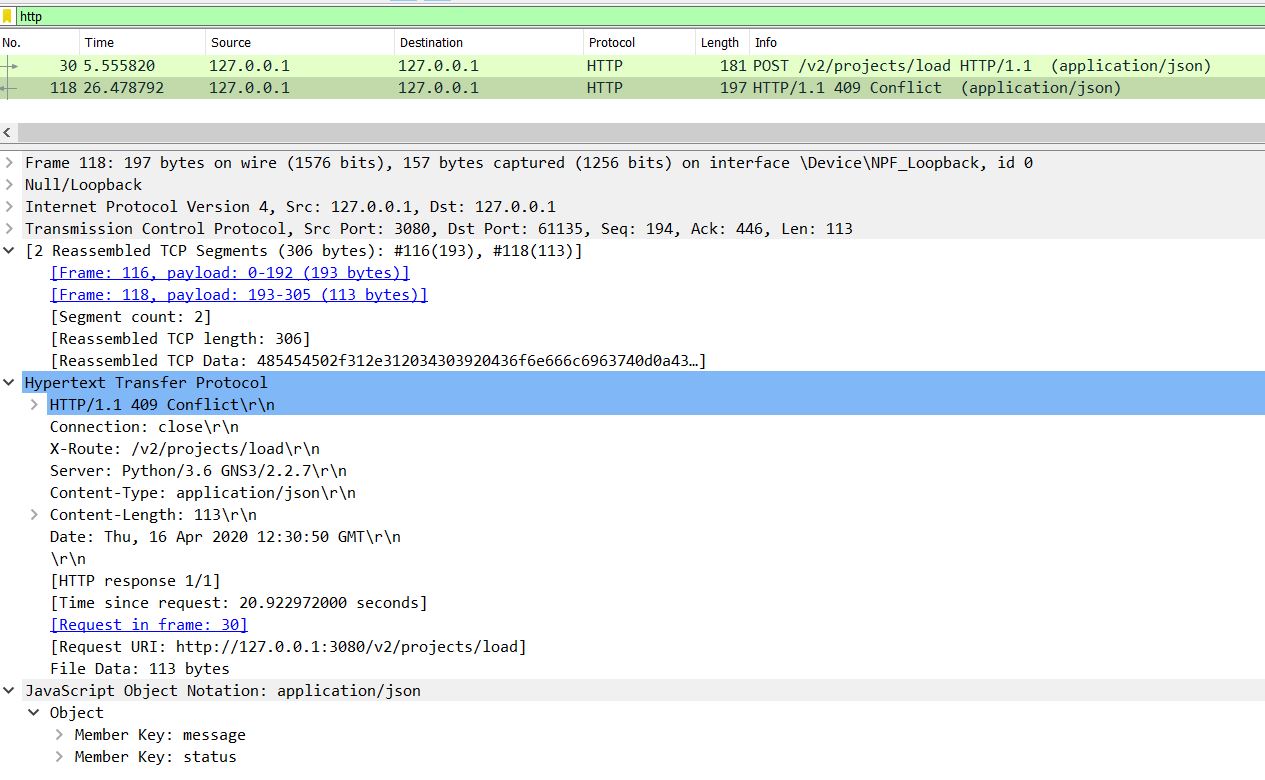
Task: Collapse the Reassembled TCP Segments section
Action: [x=9, y=250]
